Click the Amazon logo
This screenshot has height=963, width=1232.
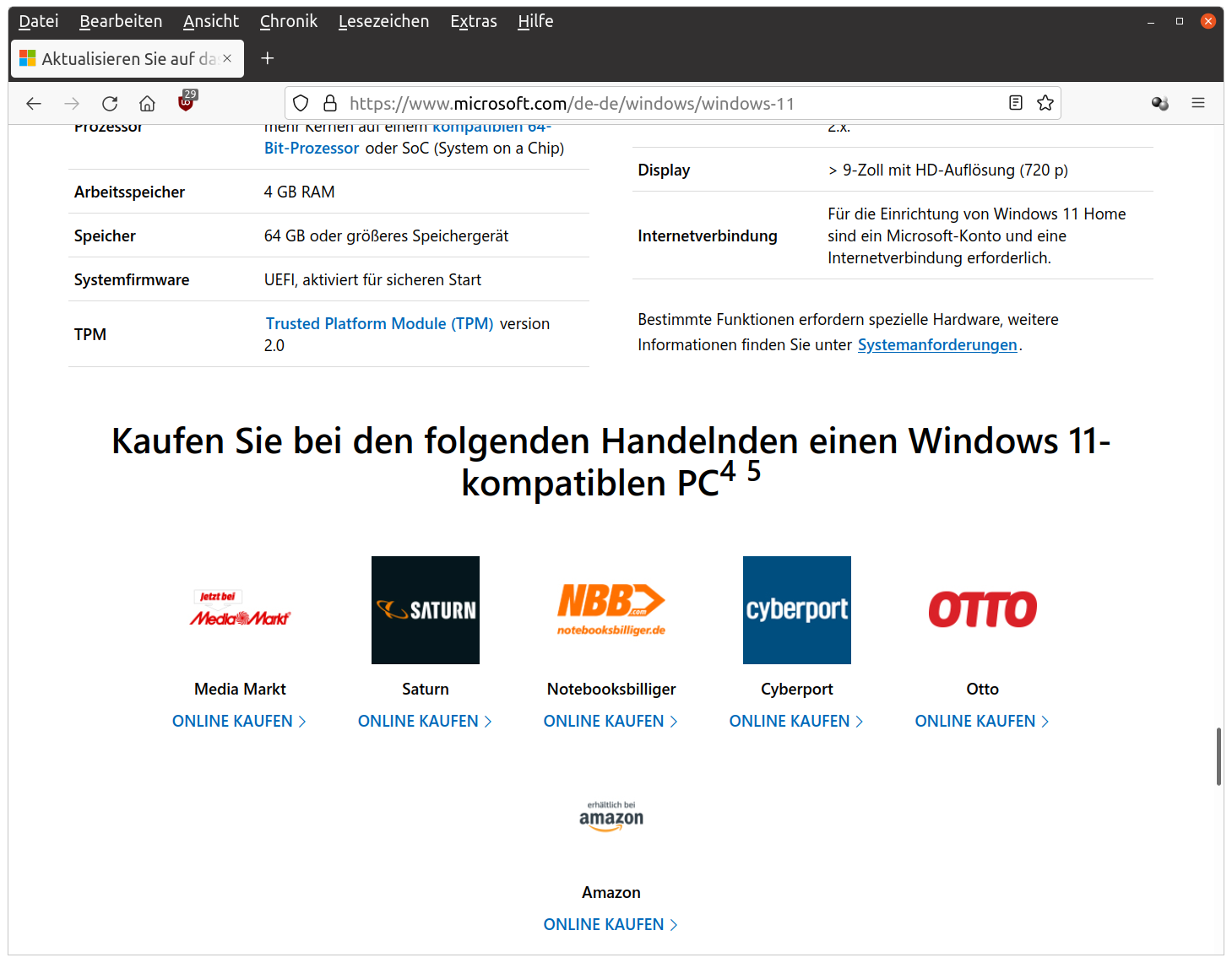(611, 816)
